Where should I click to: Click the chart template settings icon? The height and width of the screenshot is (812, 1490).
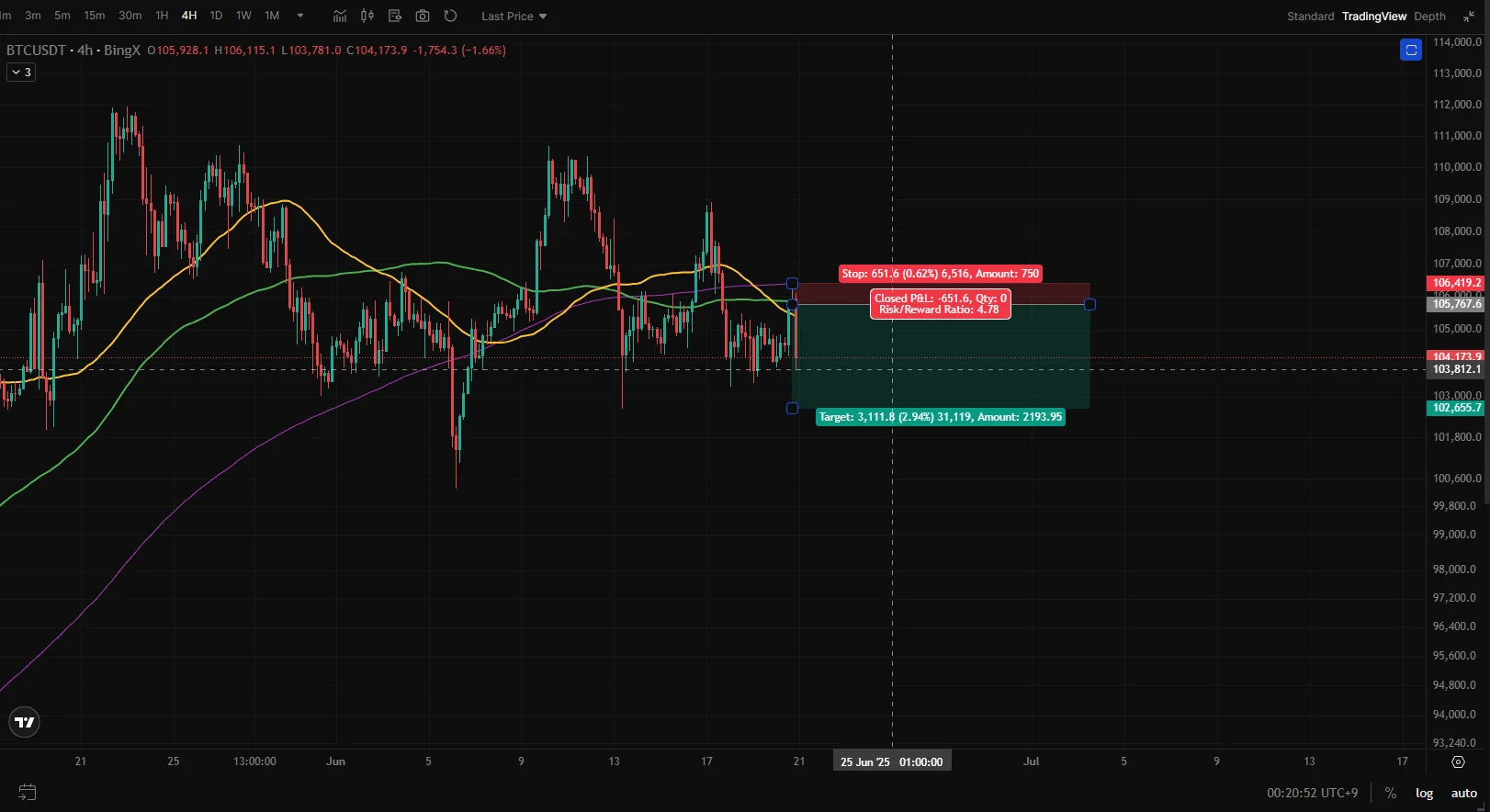click(395, 16)
